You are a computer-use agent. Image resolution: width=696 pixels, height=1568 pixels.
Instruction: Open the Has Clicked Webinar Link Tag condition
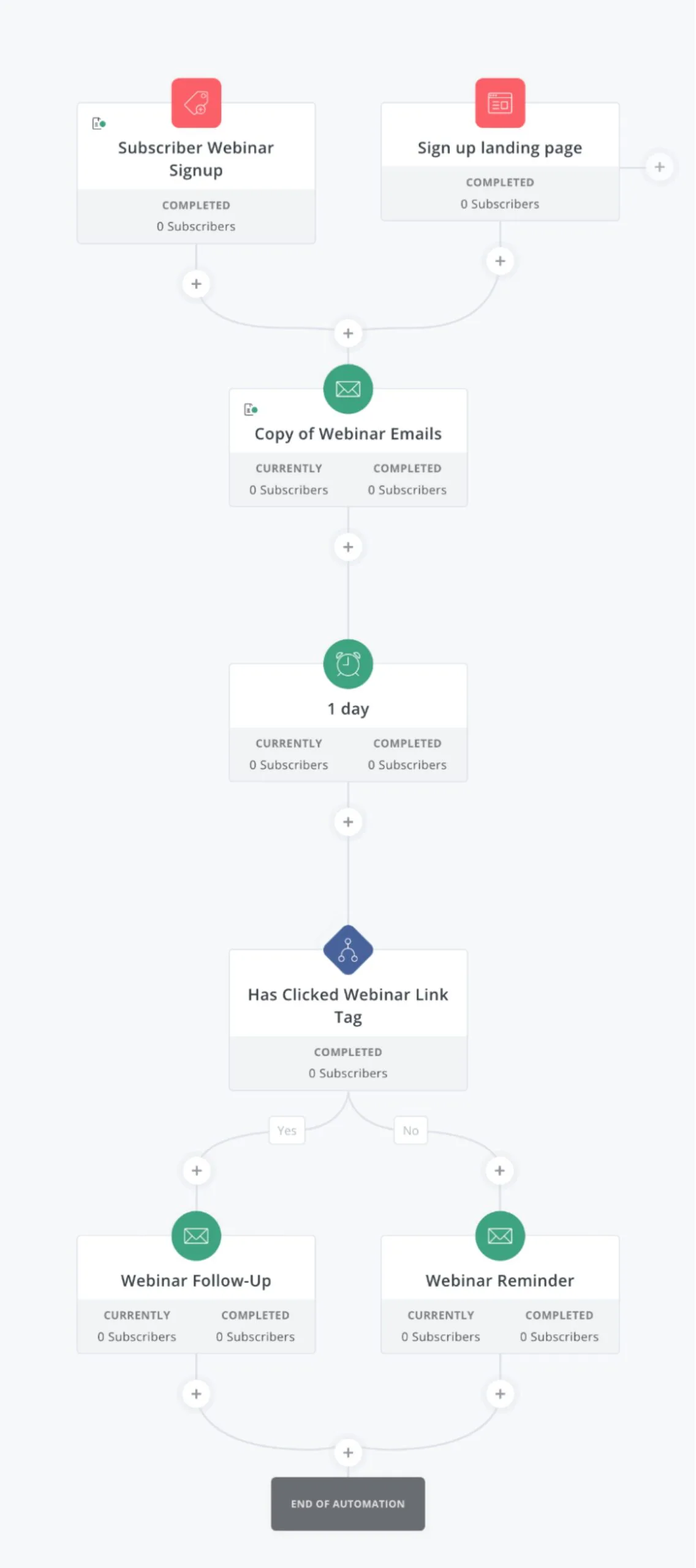click(348, 1005)
